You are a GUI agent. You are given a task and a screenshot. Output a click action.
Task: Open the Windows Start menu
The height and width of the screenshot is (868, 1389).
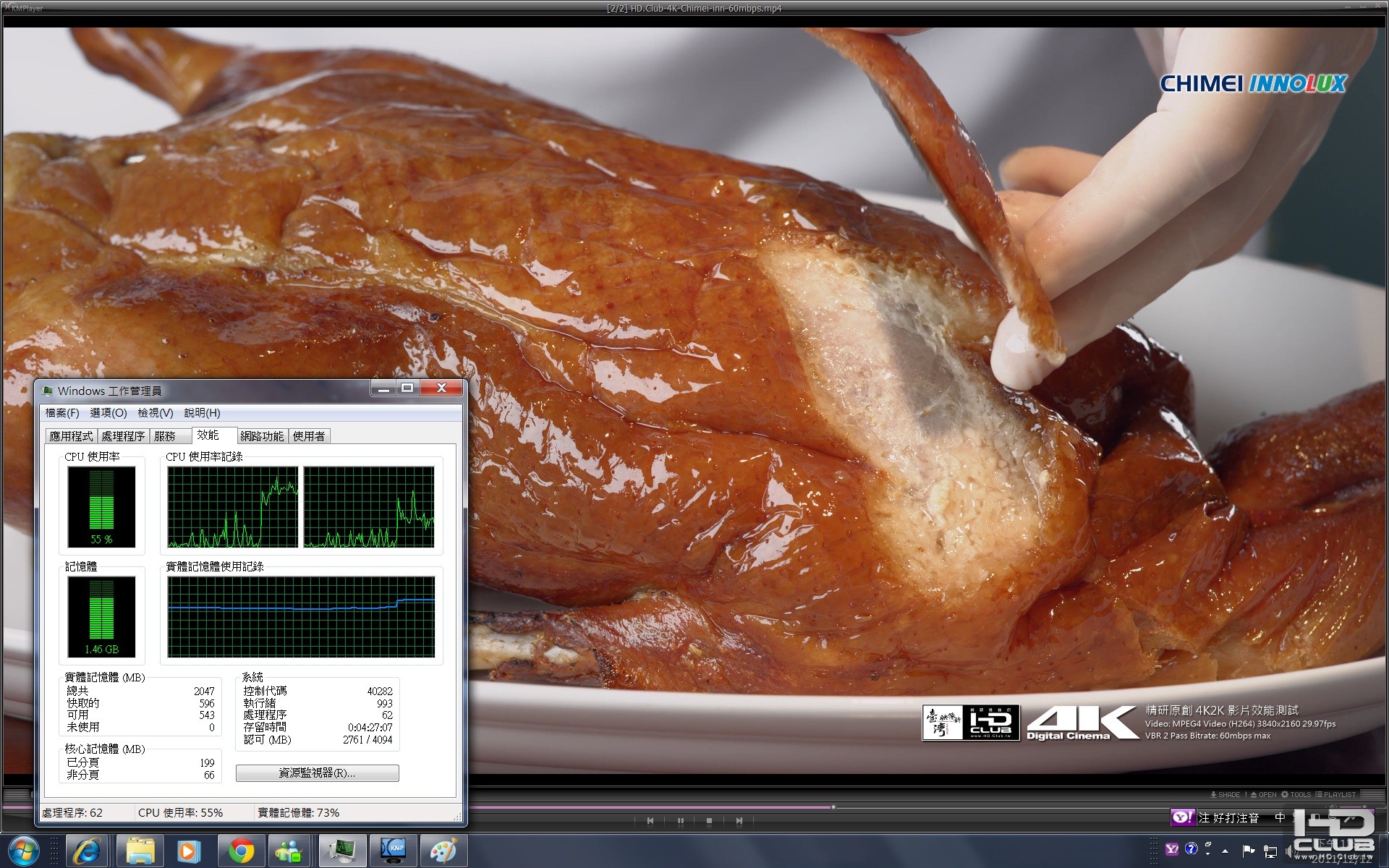24,851
